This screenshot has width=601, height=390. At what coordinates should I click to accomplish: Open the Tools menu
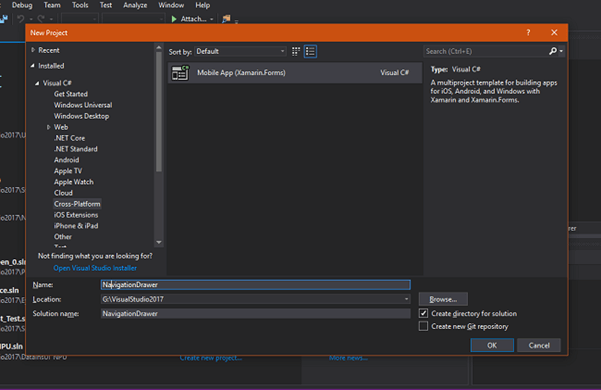80,5
